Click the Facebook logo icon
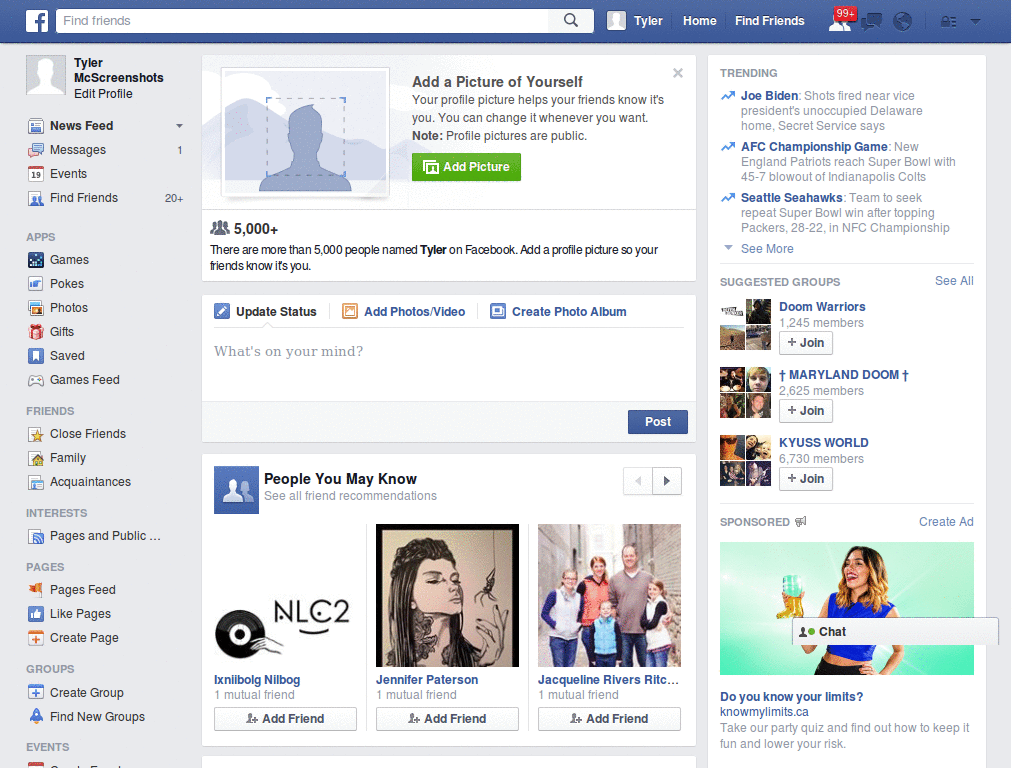The width and height of the screenshot is (1024, 768). 37,21
